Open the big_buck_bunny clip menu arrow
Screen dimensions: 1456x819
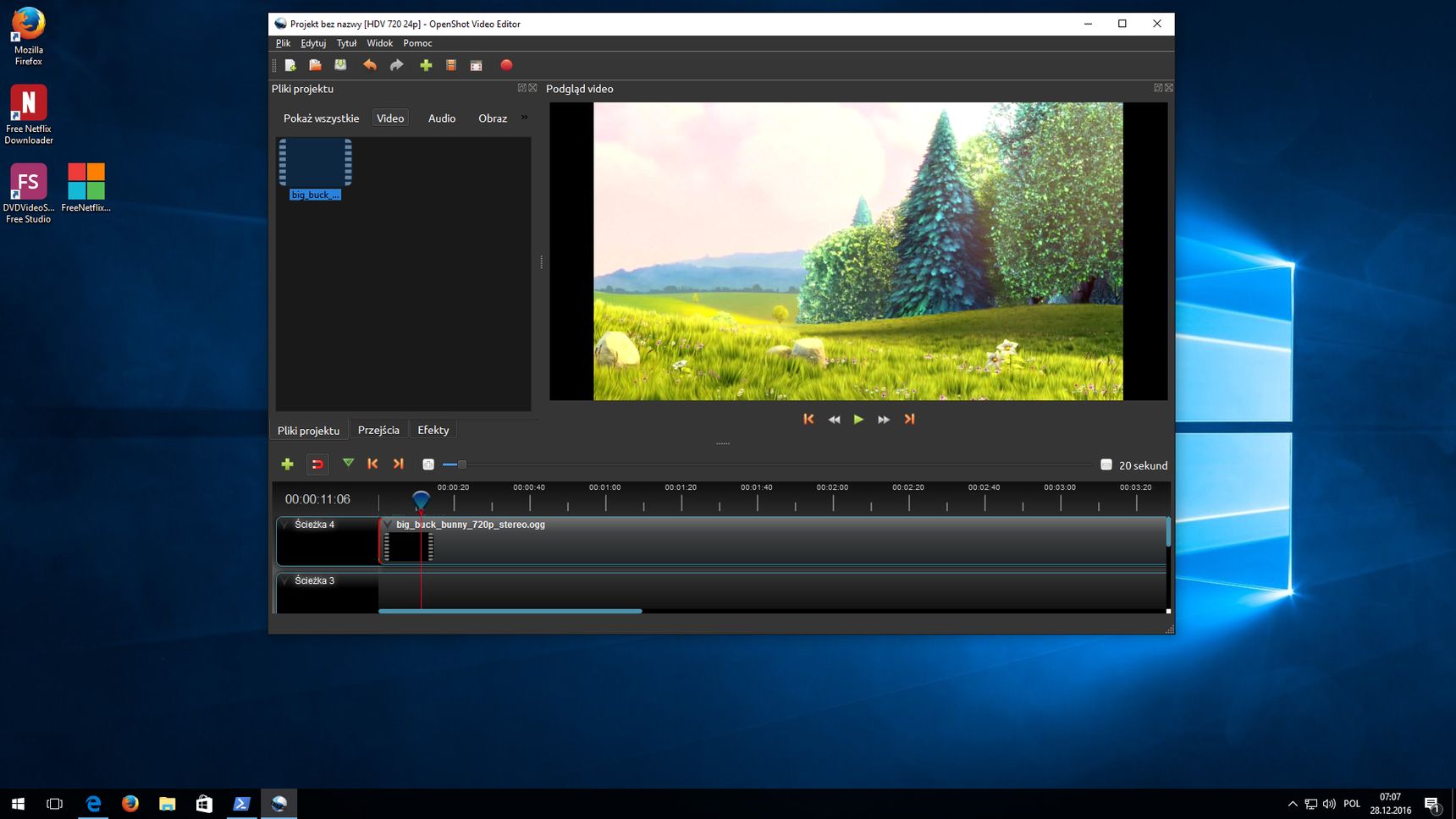coord(388,525)
